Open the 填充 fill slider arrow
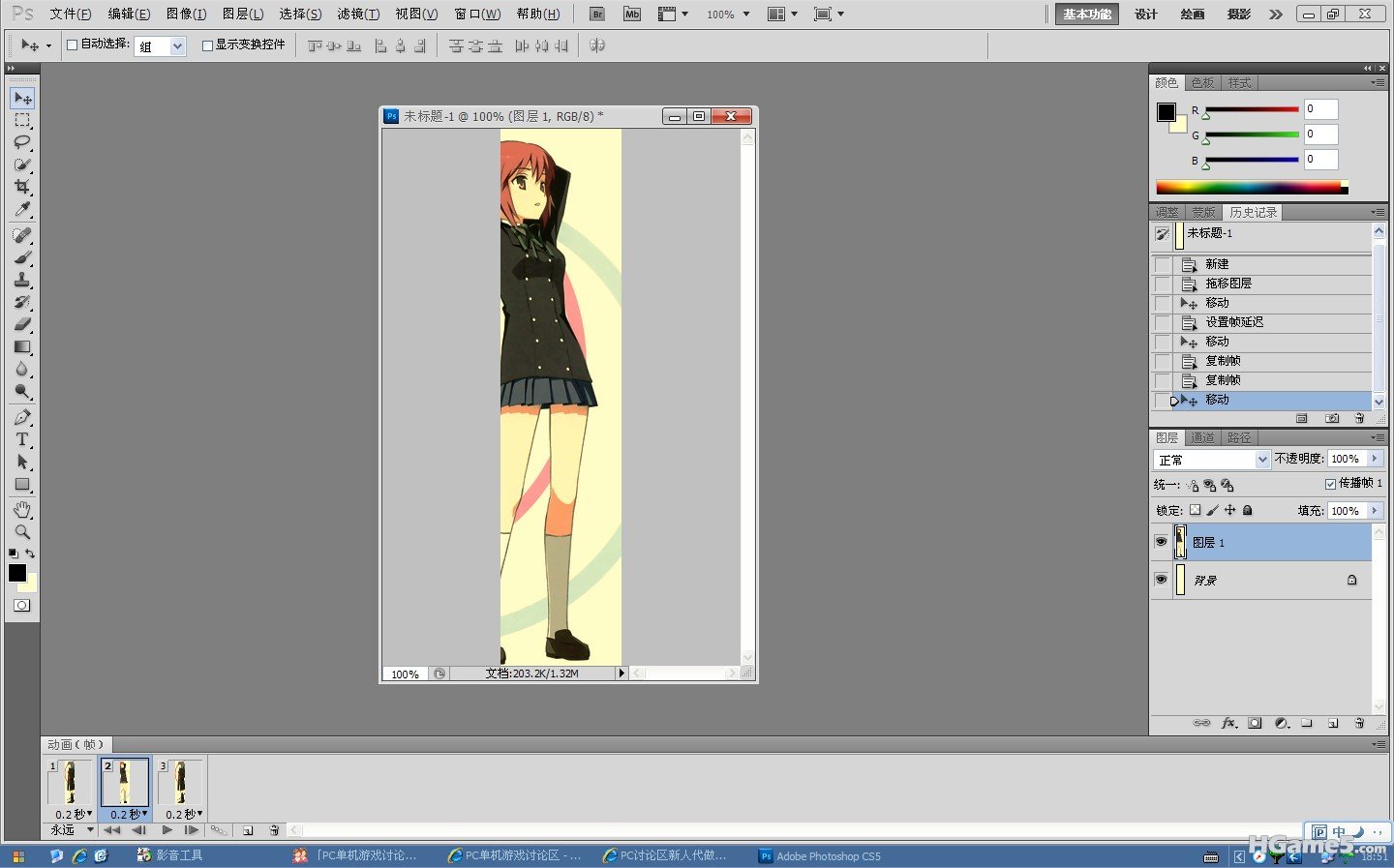The width and height of the screenshot is (1394, 868). point(1374,510)
